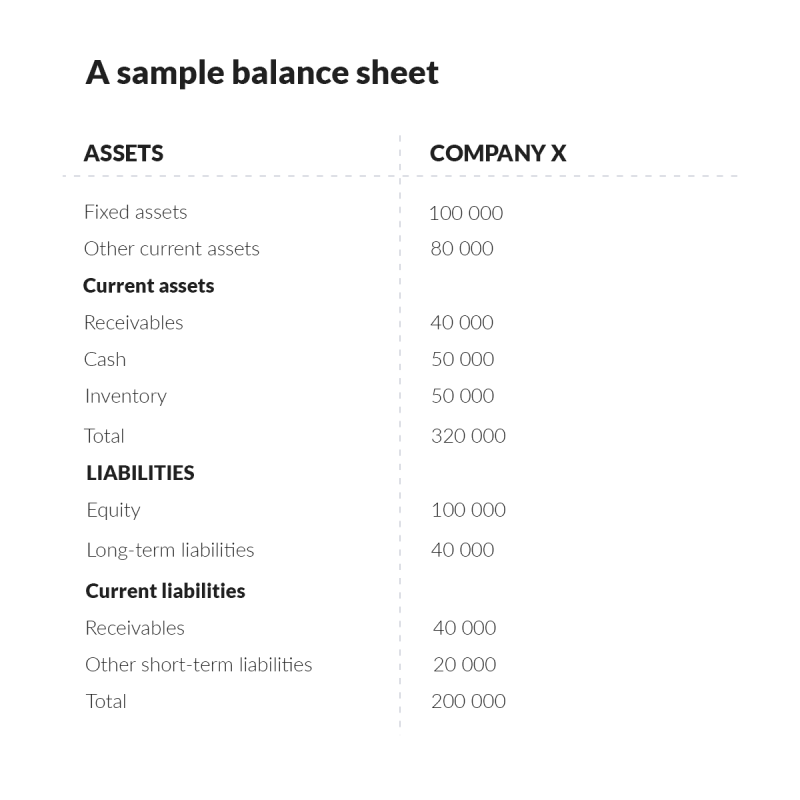The image size is (800, 800).
Task: Click the COMPANY X column header
Action: click(x=498, y=153)
